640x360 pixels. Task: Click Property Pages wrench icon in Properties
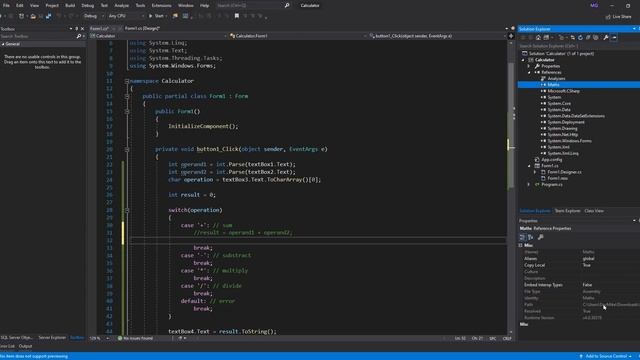pos(541,237)
